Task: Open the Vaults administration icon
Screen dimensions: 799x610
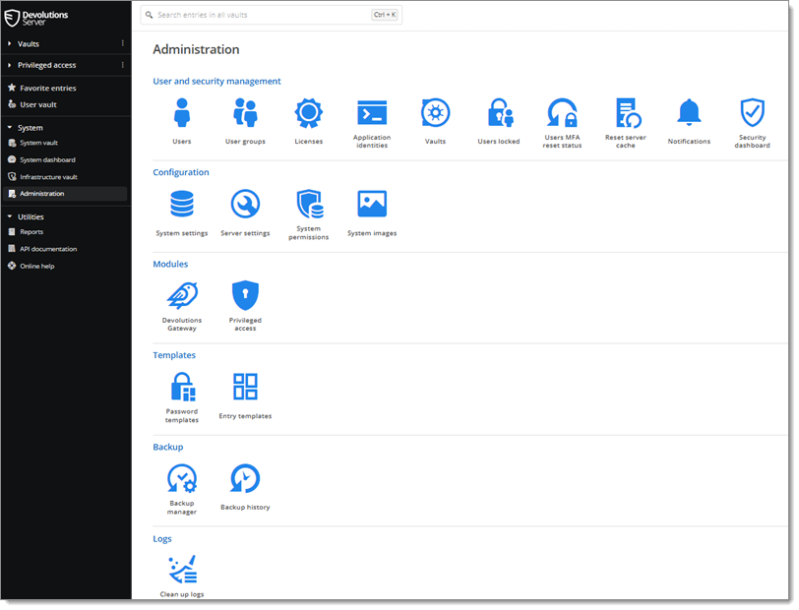Action: tap(435, 113)
